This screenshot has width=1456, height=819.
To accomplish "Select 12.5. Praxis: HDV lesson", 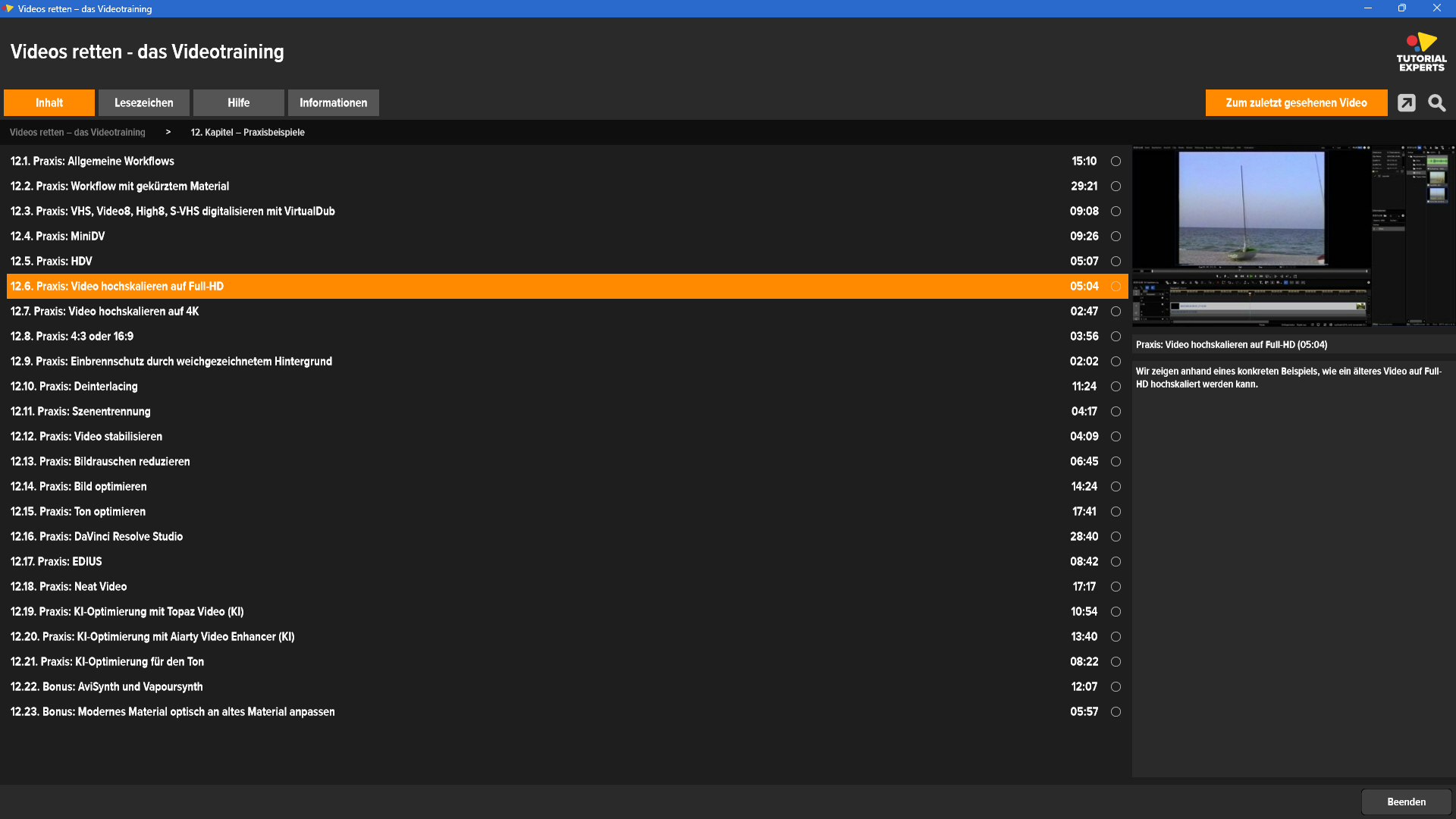I will coord(567,261).
